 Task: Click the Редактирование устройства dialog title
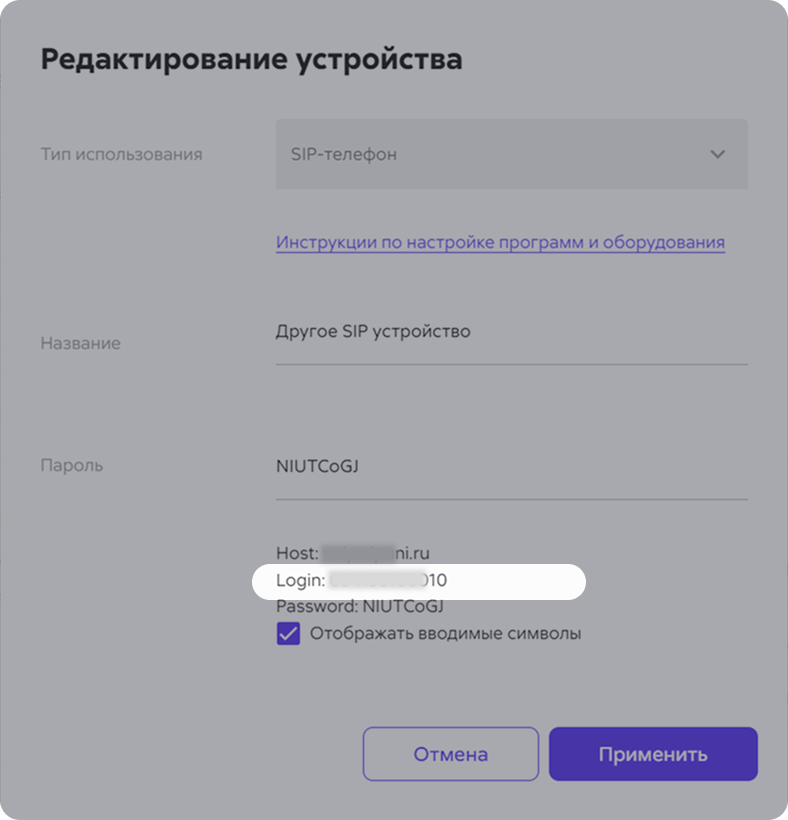tap(251, 59)
